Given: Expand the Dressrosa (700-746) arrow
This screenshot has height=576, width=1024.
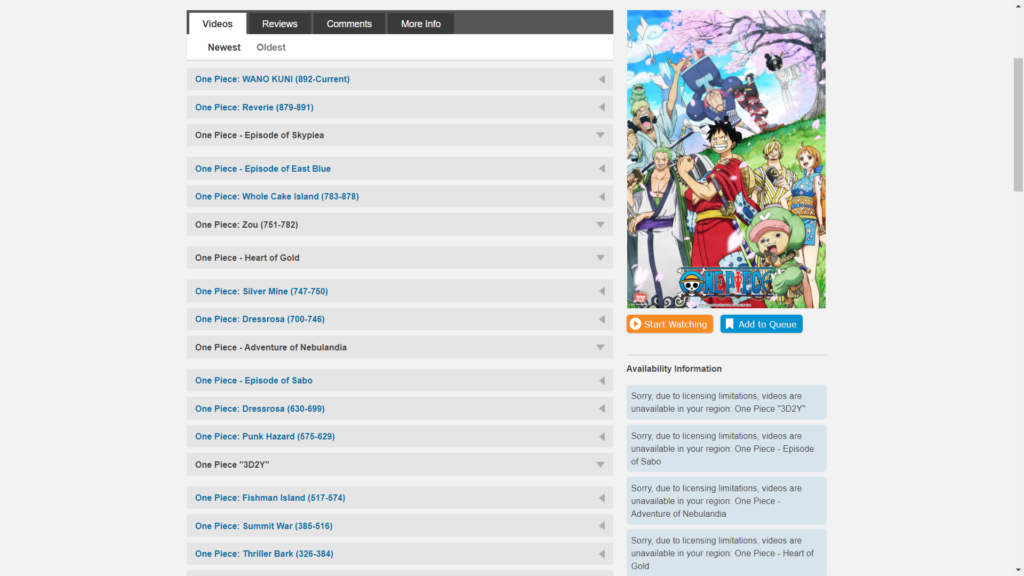Looking at the screenshot, I should pos(601,319).
